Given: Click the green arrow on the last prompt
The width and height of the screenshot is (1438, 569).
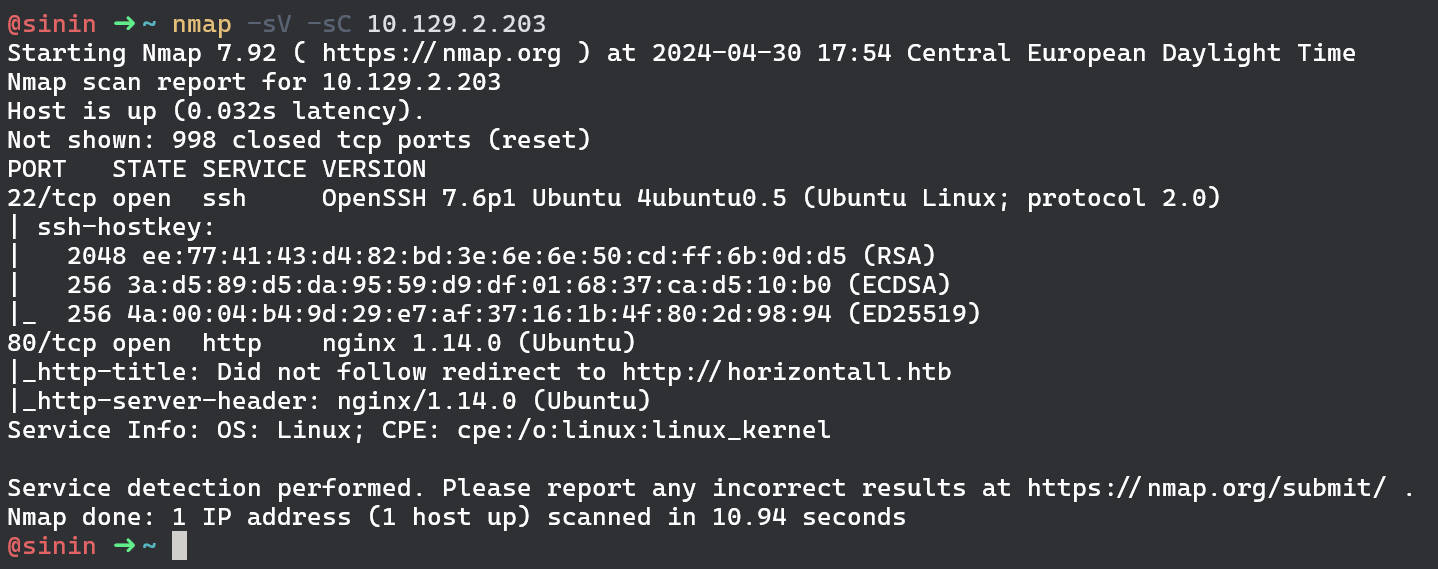Looking at the screenshot, I should (124, 547).
